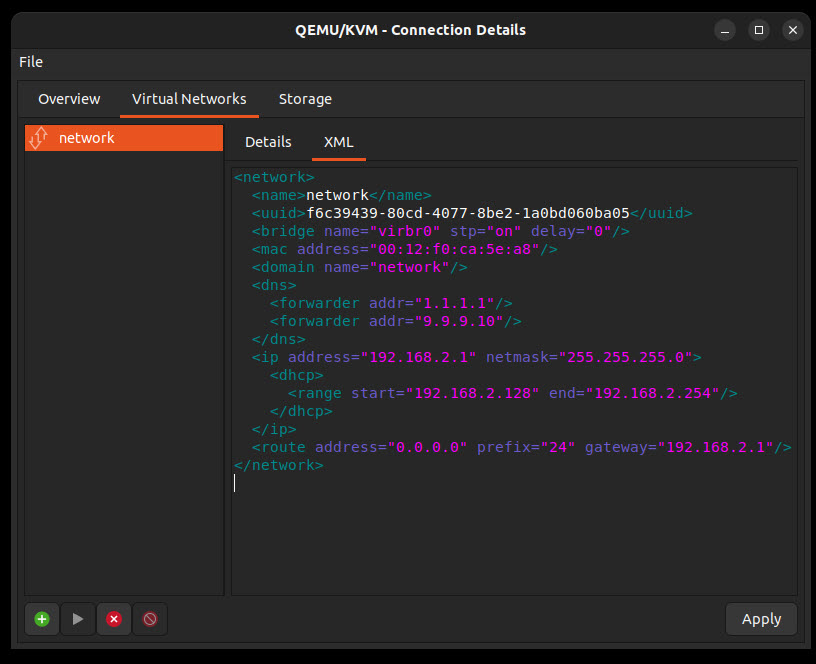Place cursor in the uuid value text

pyautogui.click(x=468, y=213)
